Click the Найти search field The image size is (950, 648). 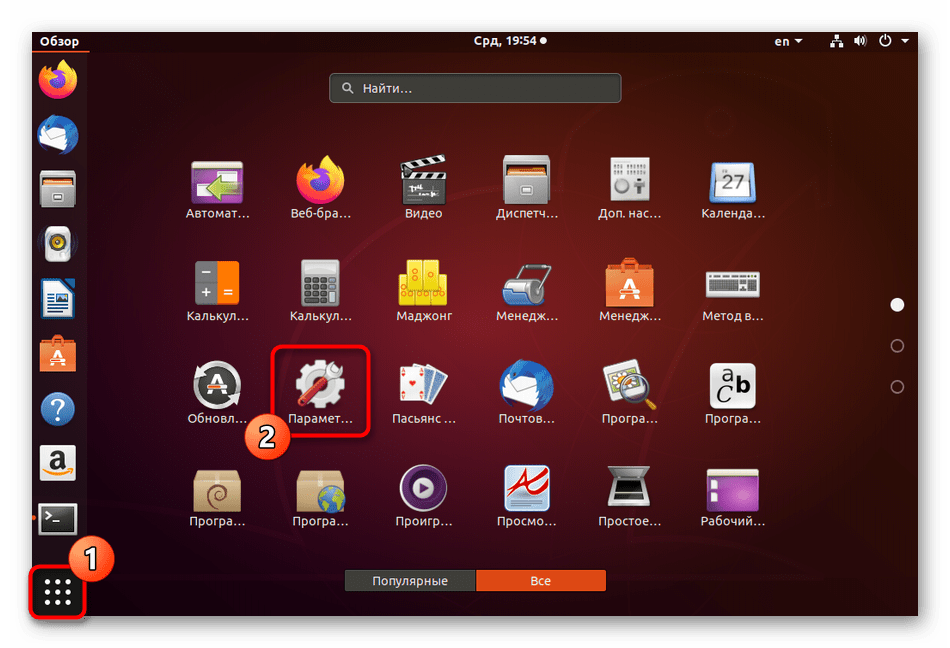tap(475, 88)
